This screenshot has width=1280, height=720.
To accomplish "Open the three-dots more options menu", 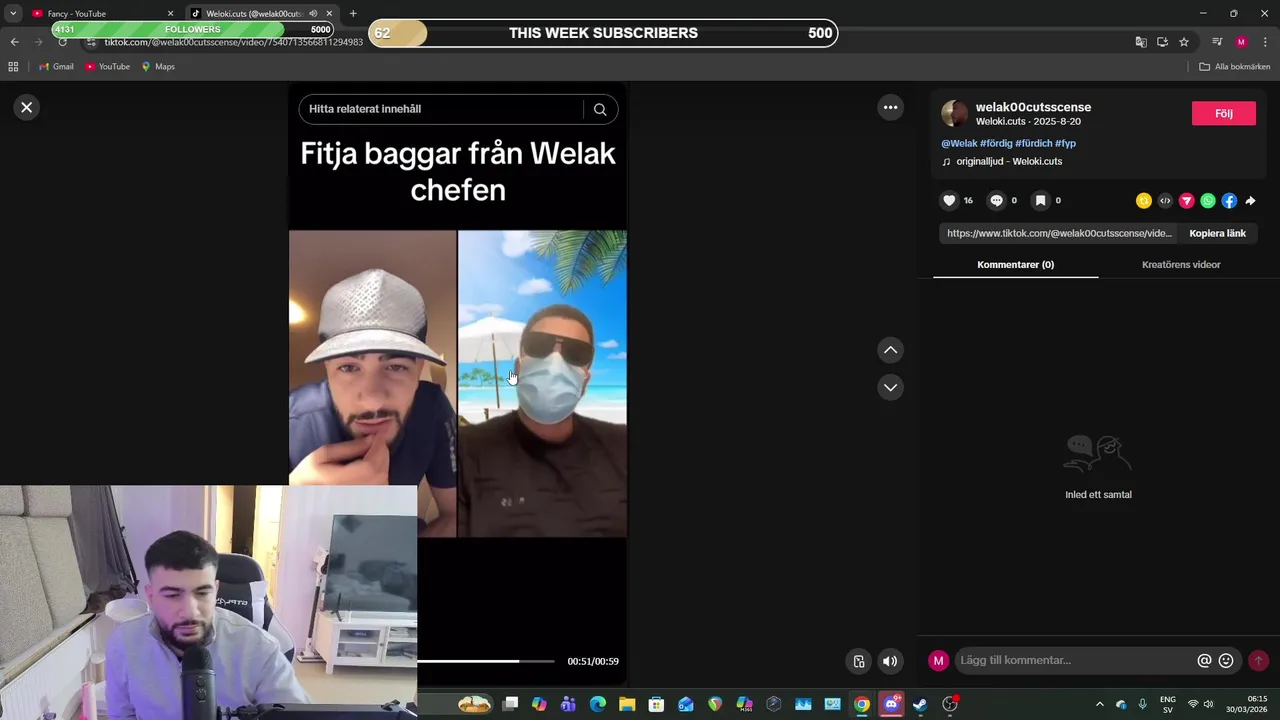I will click(890, 107).
